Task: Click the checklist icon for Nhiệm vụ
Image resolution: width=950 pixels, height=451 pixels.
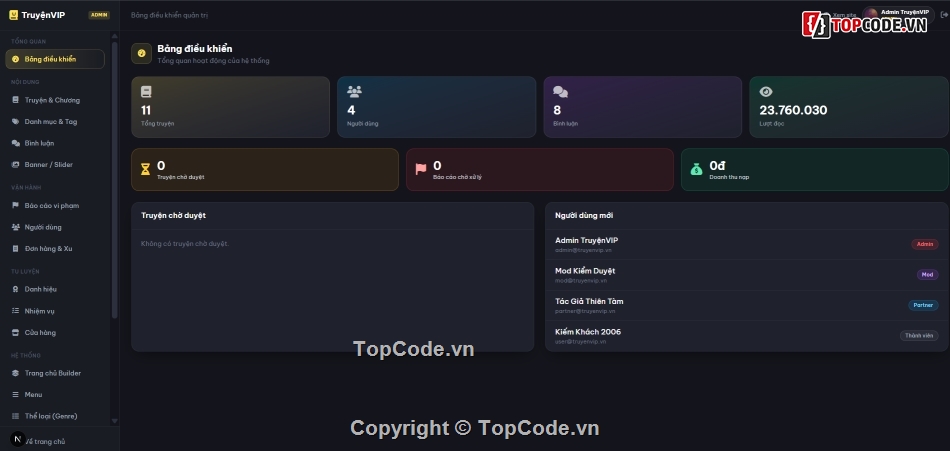Action: coord(16,311)
